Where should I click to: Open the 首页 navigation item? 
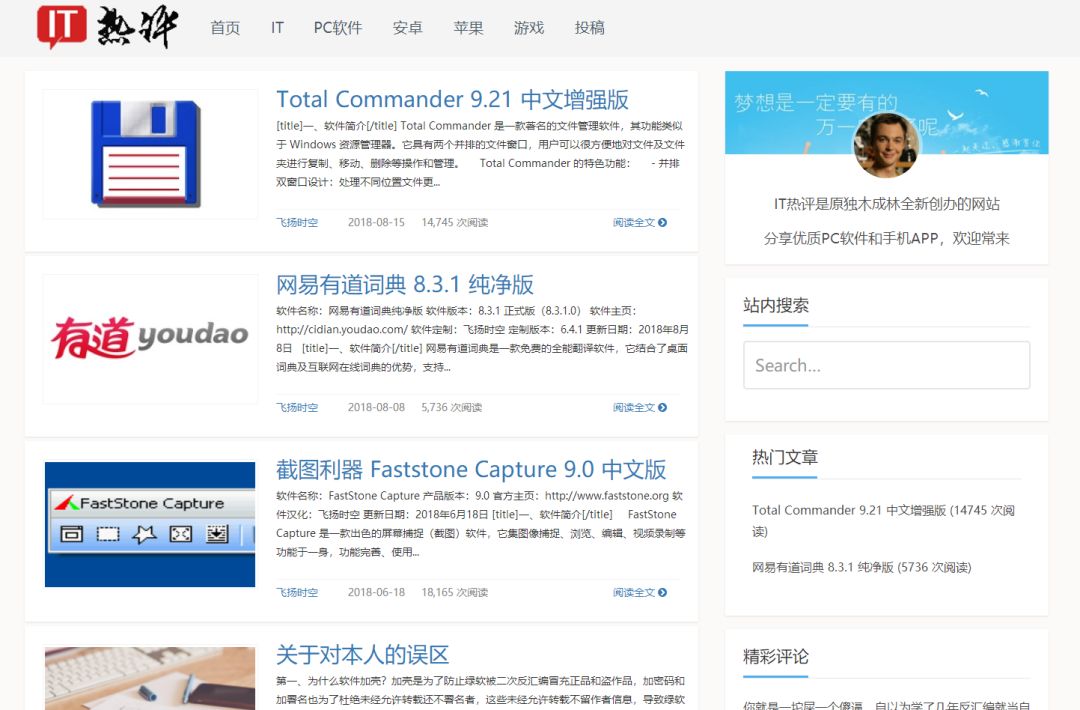[224, 28]
